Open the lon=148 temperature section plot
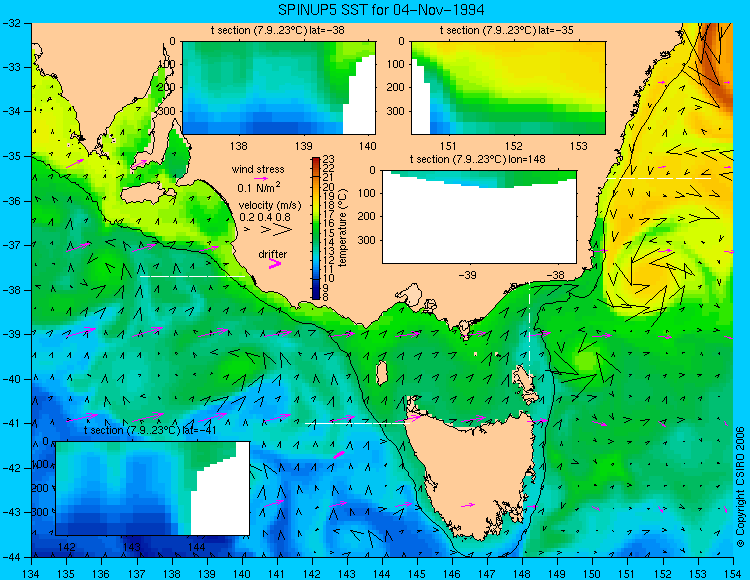The height and width of the screenshot is (580, 750). 479,217
